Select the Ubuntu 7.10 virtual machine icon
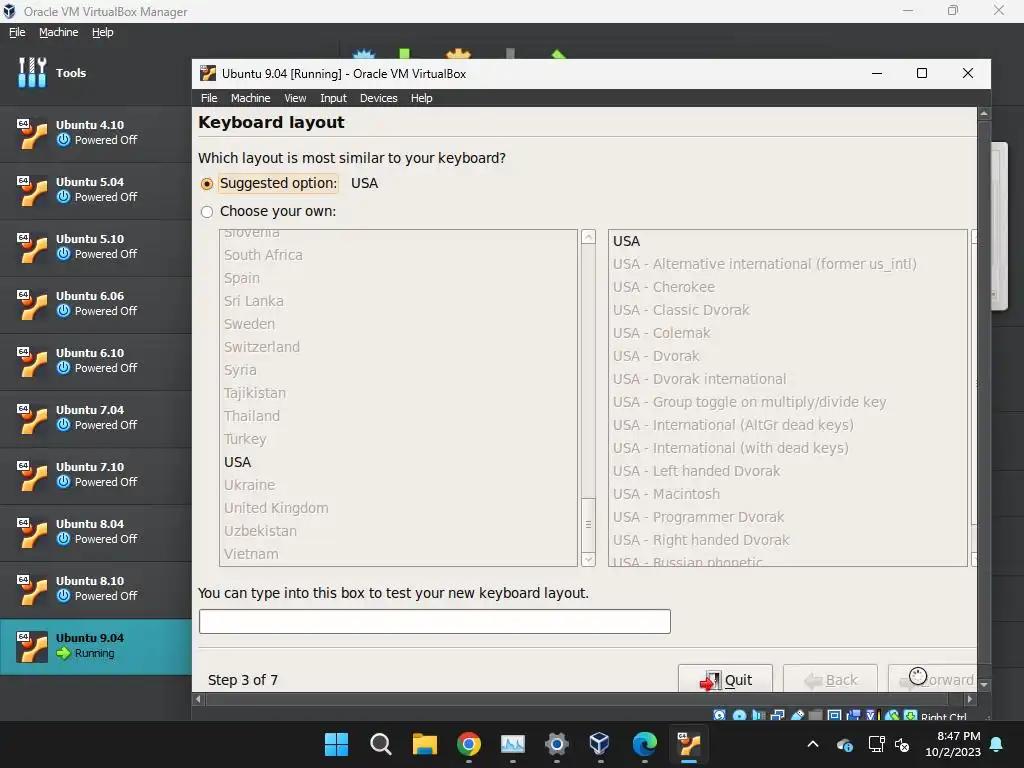The width and height of the screenshot is (1024, 768). 32,475
